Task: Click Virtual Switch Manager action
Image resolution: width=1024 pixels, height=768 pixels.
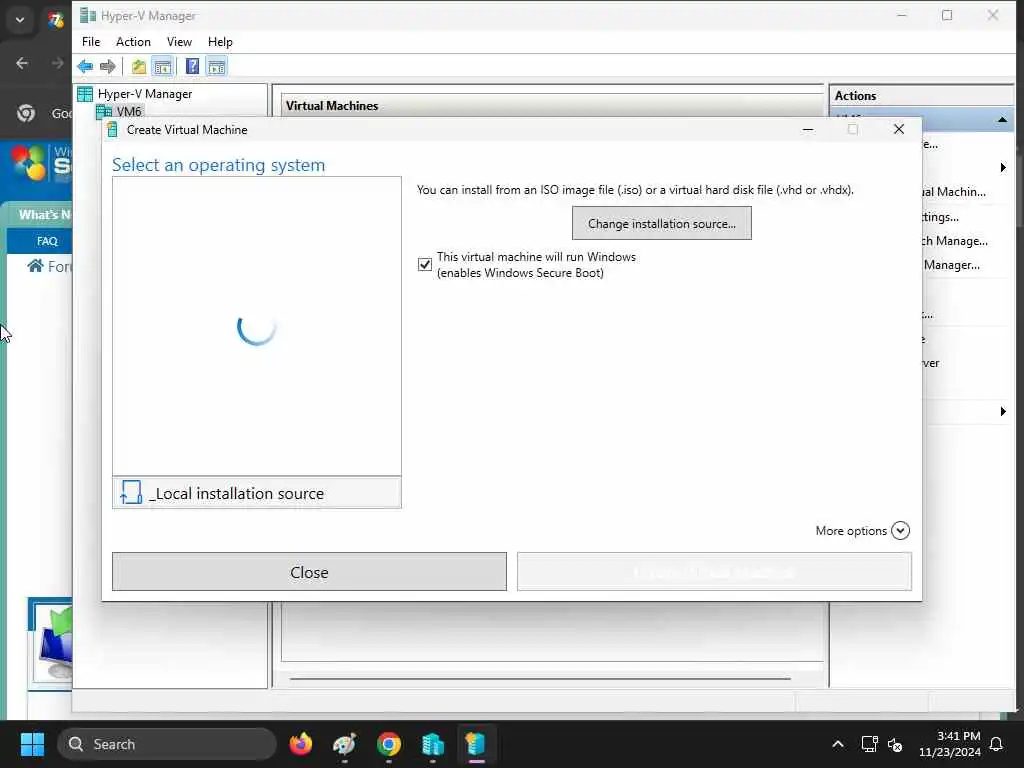Action: [x=955, y=241]
